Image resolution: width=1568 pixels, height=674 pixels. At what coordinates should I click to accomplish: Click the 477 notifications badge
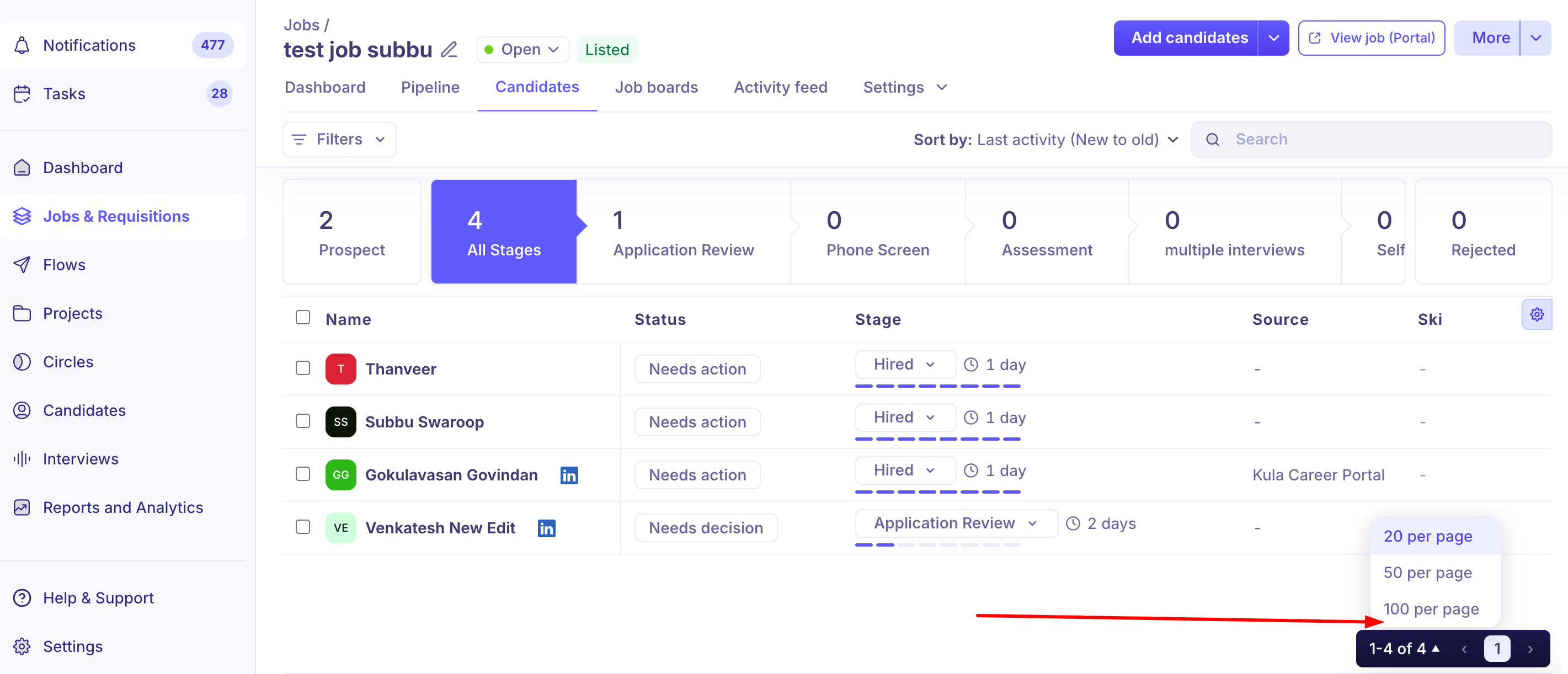tap(213, 45)
